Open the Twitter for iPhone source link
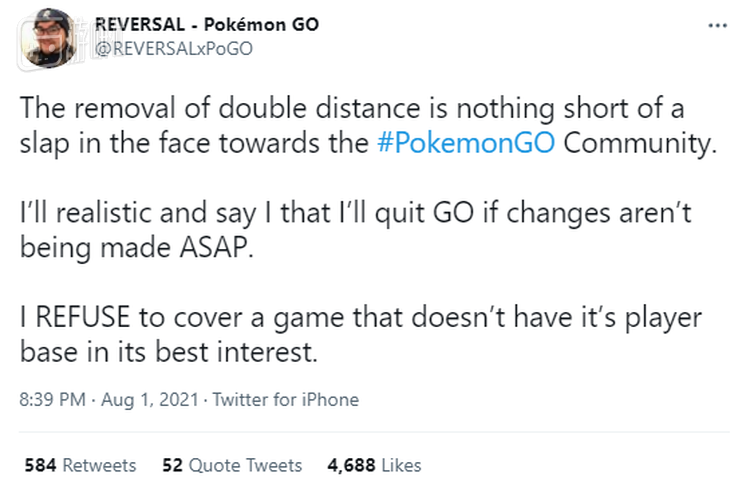This screenshot has height=493, width=750. [x=285, y=399]
